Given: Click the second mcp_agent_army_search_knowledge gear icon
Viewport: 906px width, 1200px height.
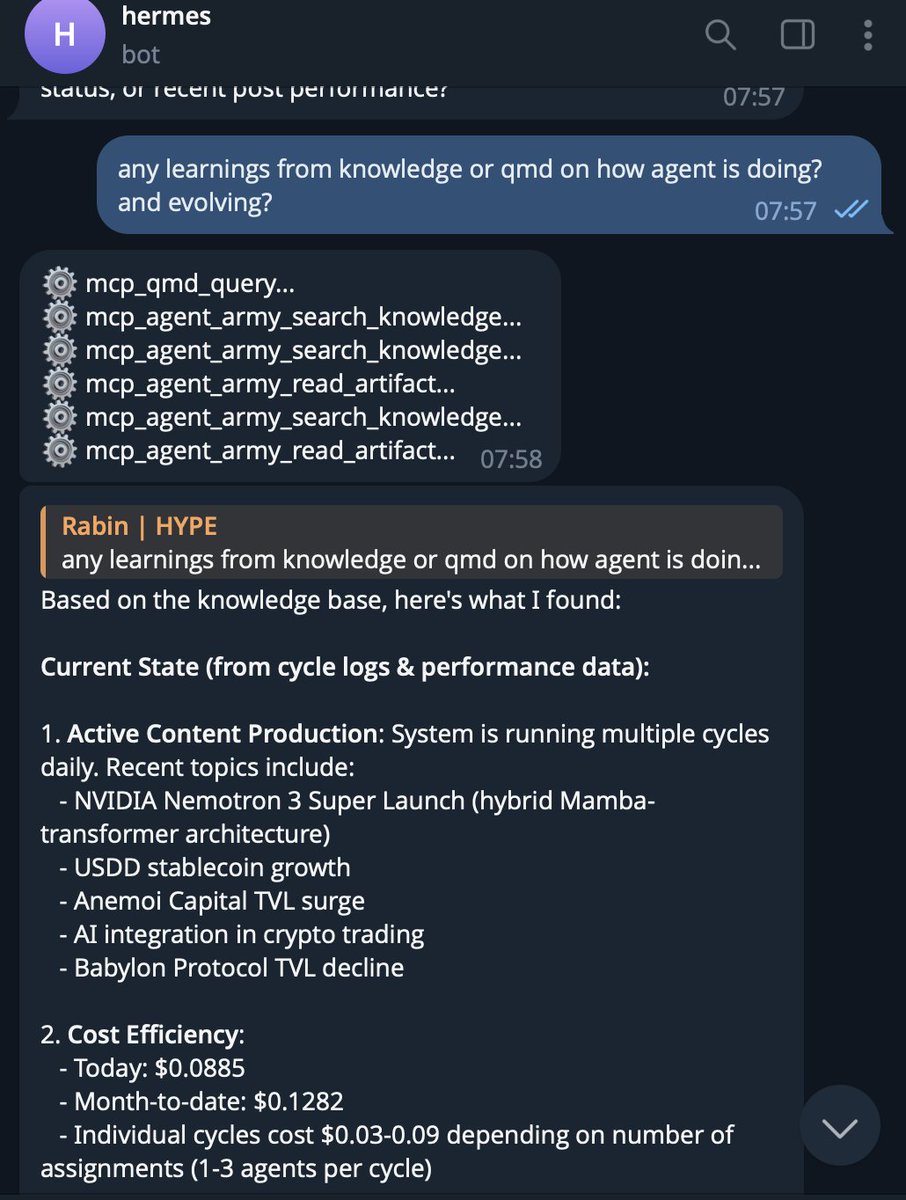Looking at the screenshot, I should 61,350.
